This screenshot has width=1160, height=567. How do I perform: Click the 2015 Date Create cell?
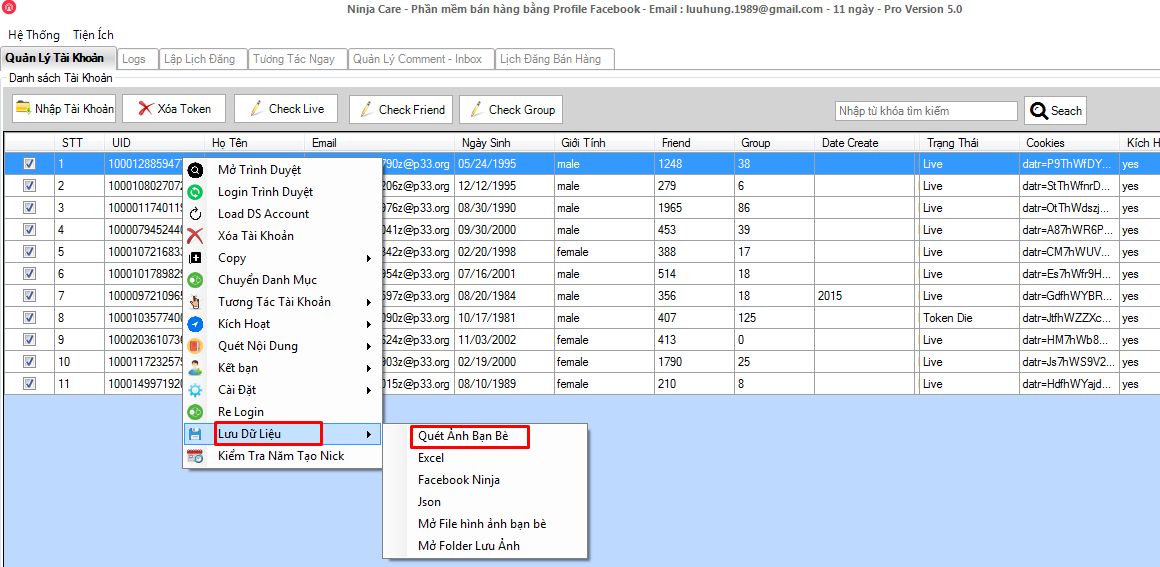[866, 296]
